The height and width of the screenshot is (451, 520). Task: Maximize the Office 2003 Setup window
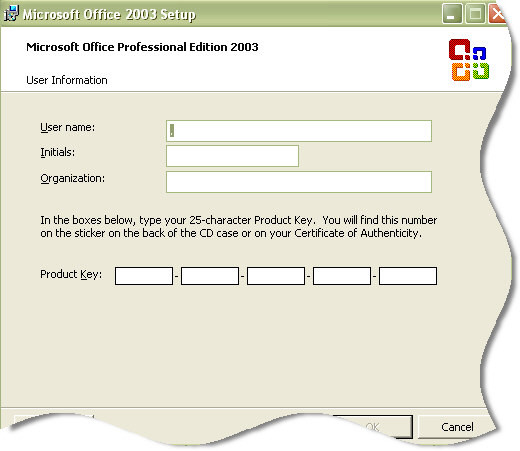point(475,14)
